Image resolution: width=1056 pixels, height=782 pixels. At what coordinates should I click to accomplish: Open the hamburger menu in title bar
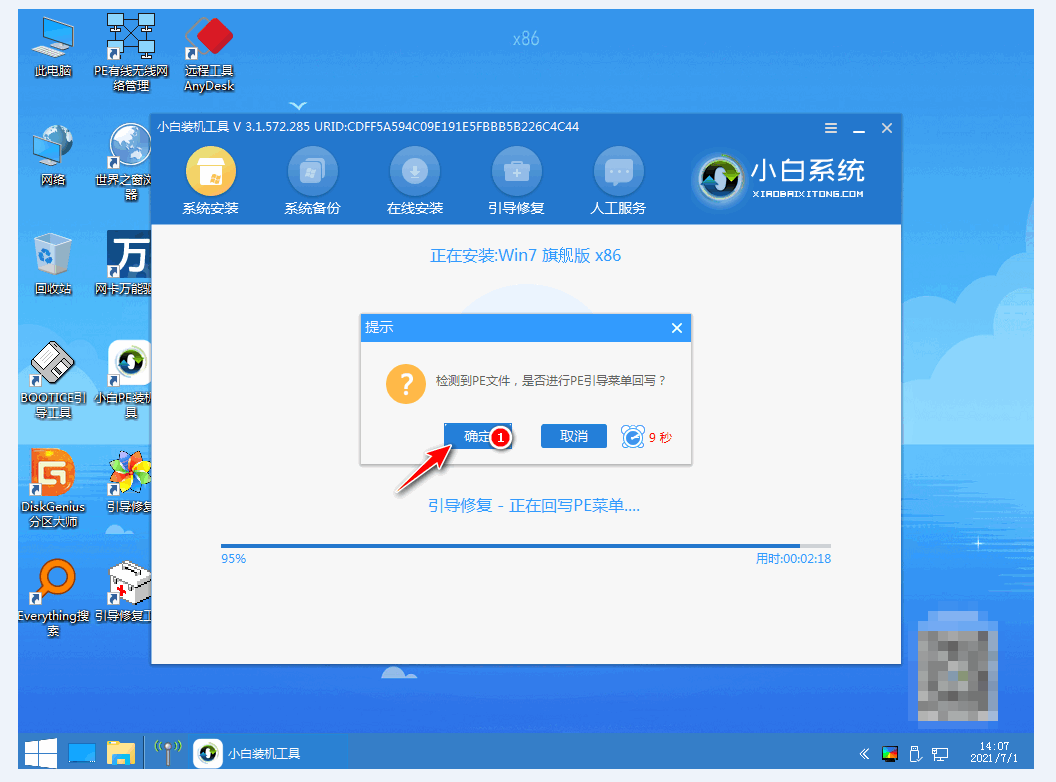click(x=831, y=128)
